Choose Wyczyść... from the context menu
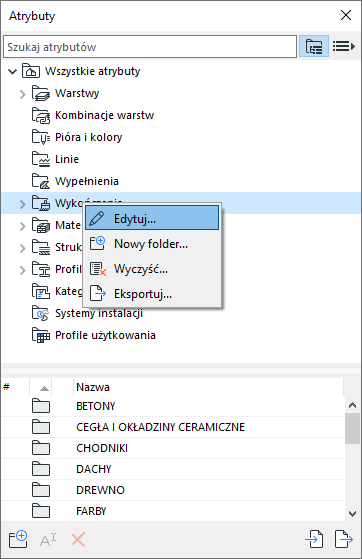This screenshot has height=559, width=362. tap(152, 269)
